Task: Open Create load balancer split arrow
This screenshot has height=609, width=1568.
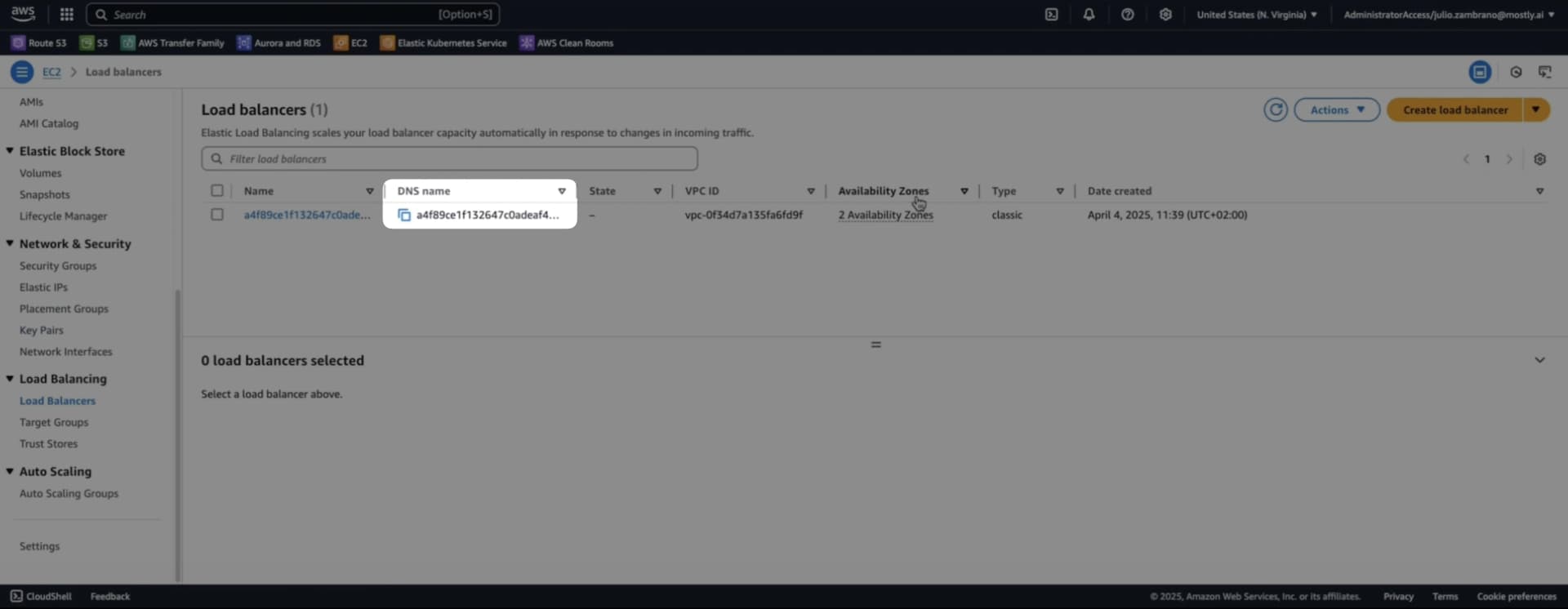Action: coord(1535,109)
